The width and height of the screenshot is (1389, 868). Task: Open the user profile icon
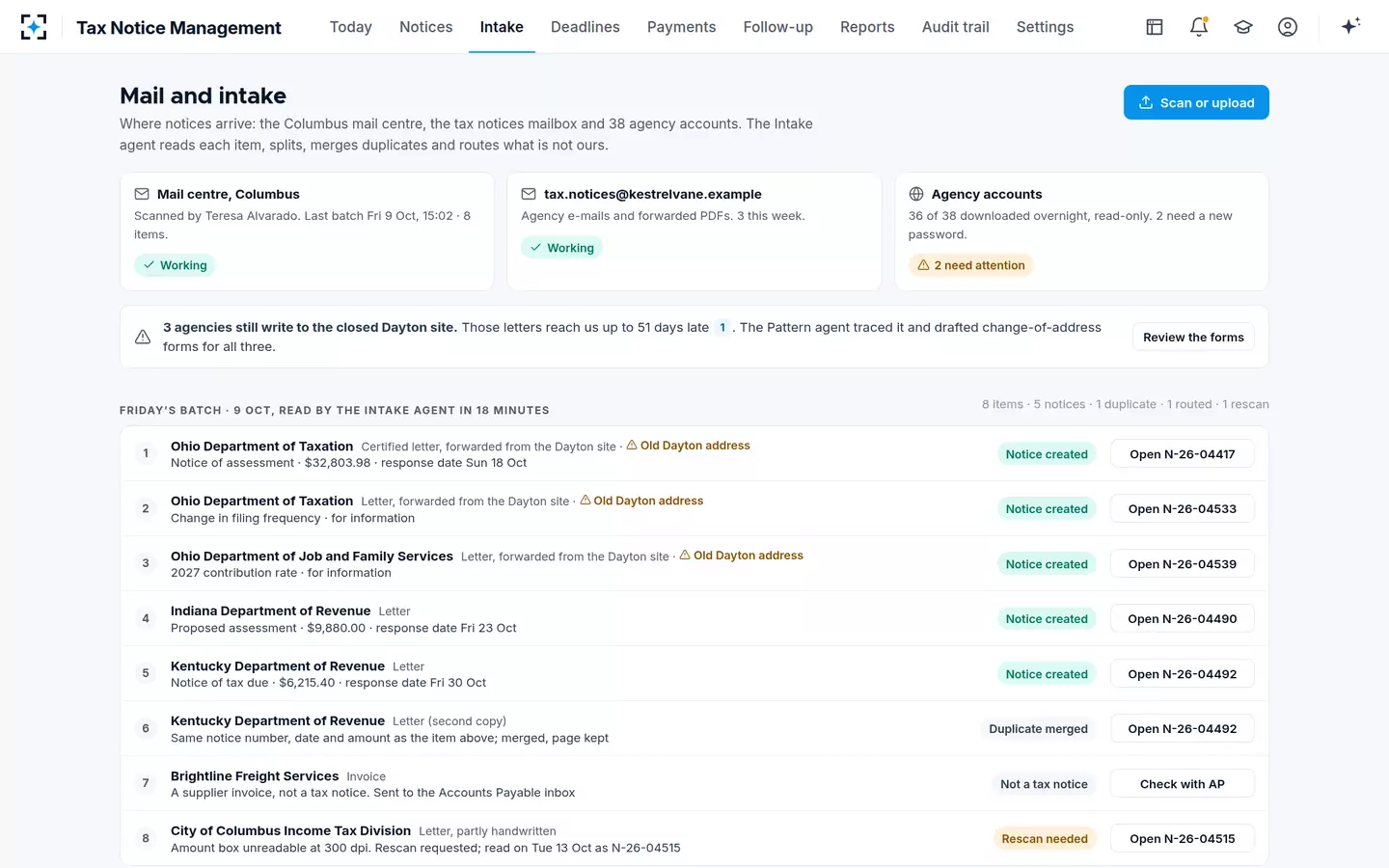[x=1288, y=27]
